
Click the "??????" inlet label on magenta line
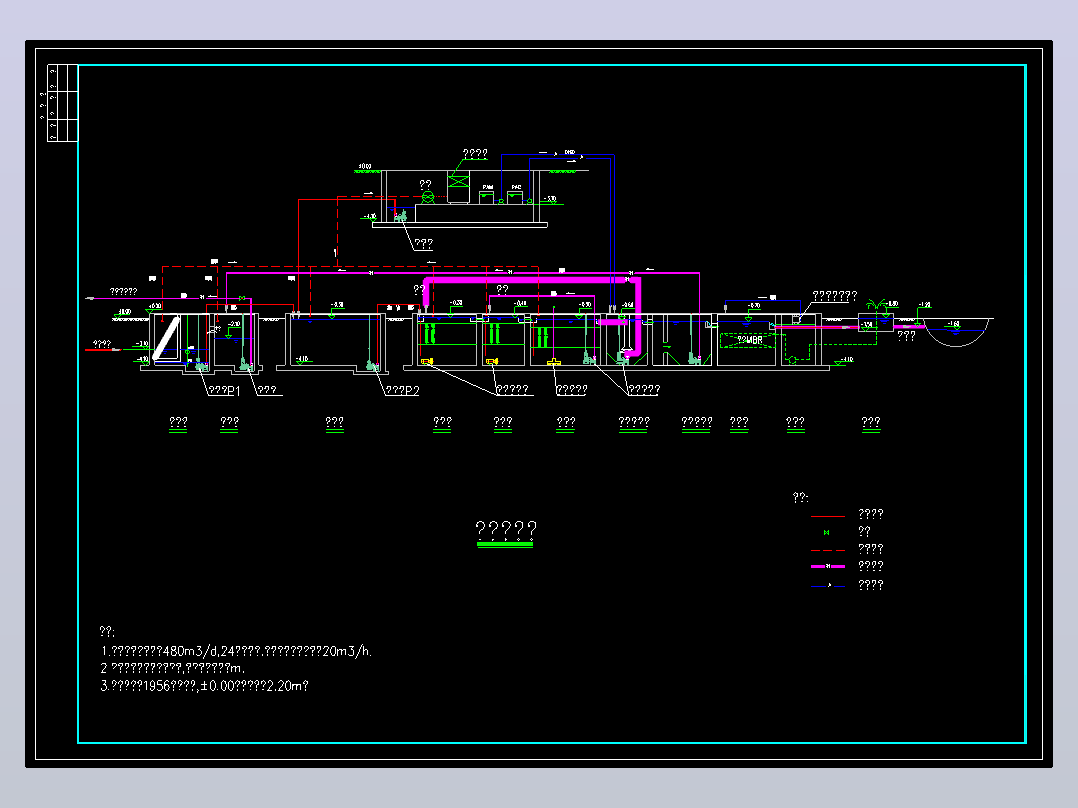[124, 292]
